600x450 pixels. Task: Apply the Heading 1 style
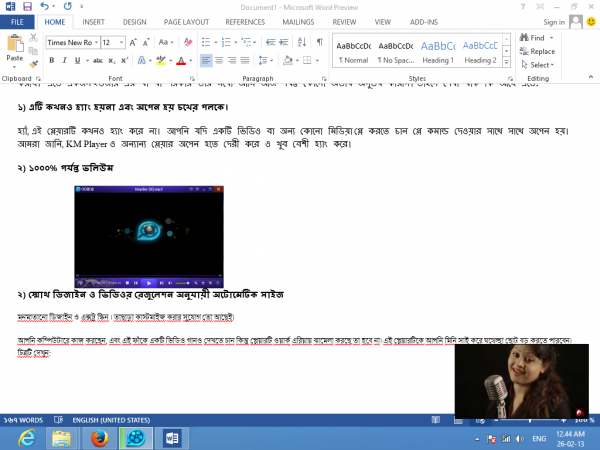[437, 52]
